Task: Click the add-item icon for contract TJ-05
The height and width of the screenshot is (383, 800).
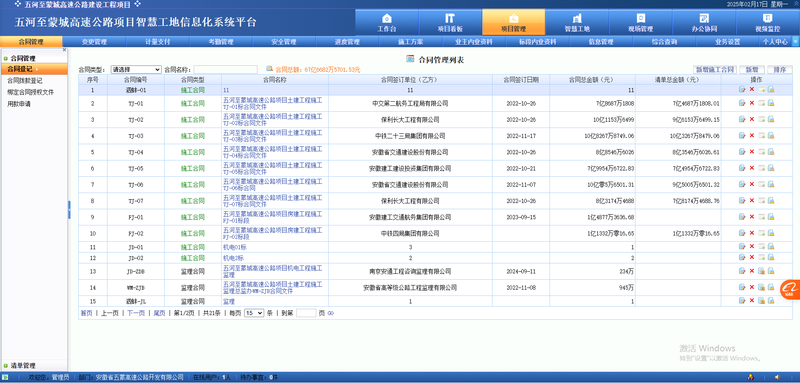Action: pos(762,168)
